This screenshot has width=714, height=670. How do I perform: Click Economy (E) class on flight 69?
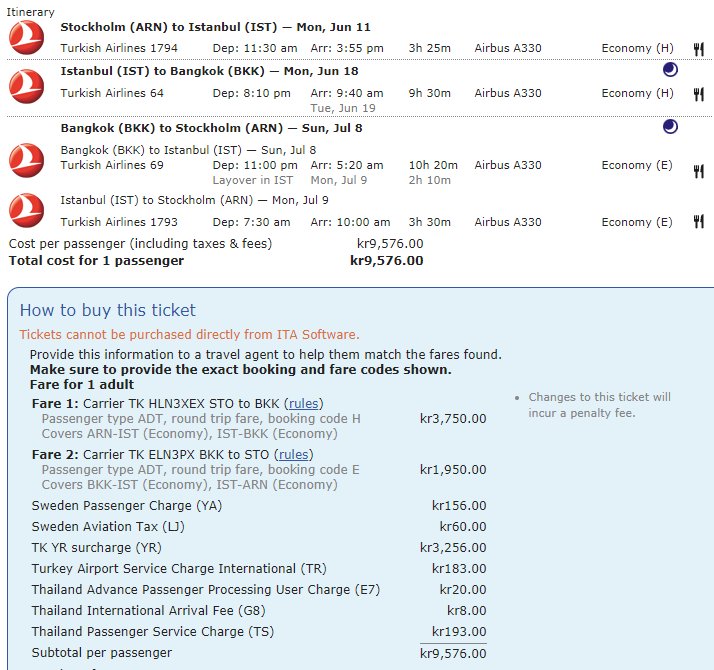click(637, 165)
